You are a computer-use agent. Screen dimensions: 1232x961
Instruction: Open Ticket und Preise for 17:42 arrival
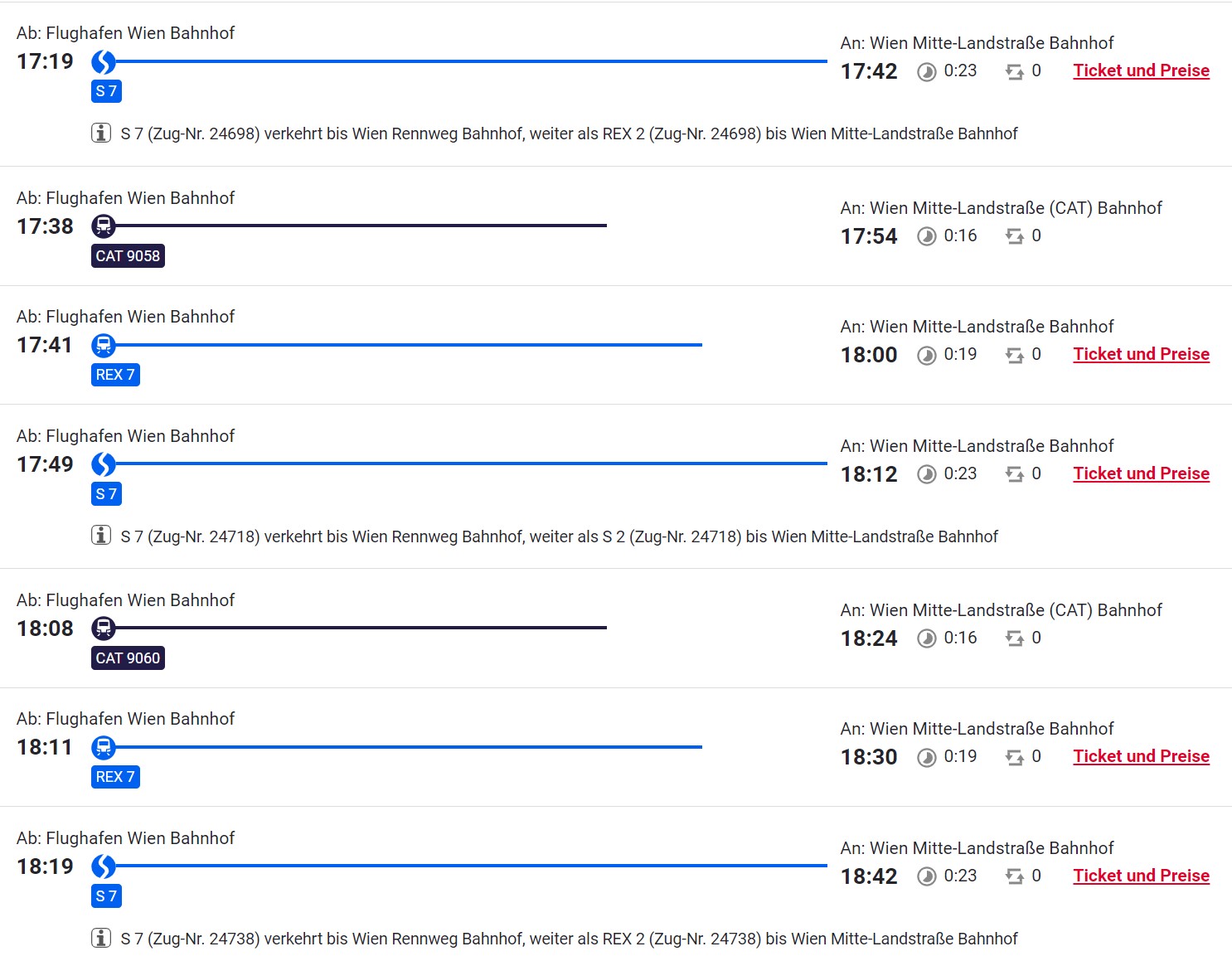(1141, 70)
